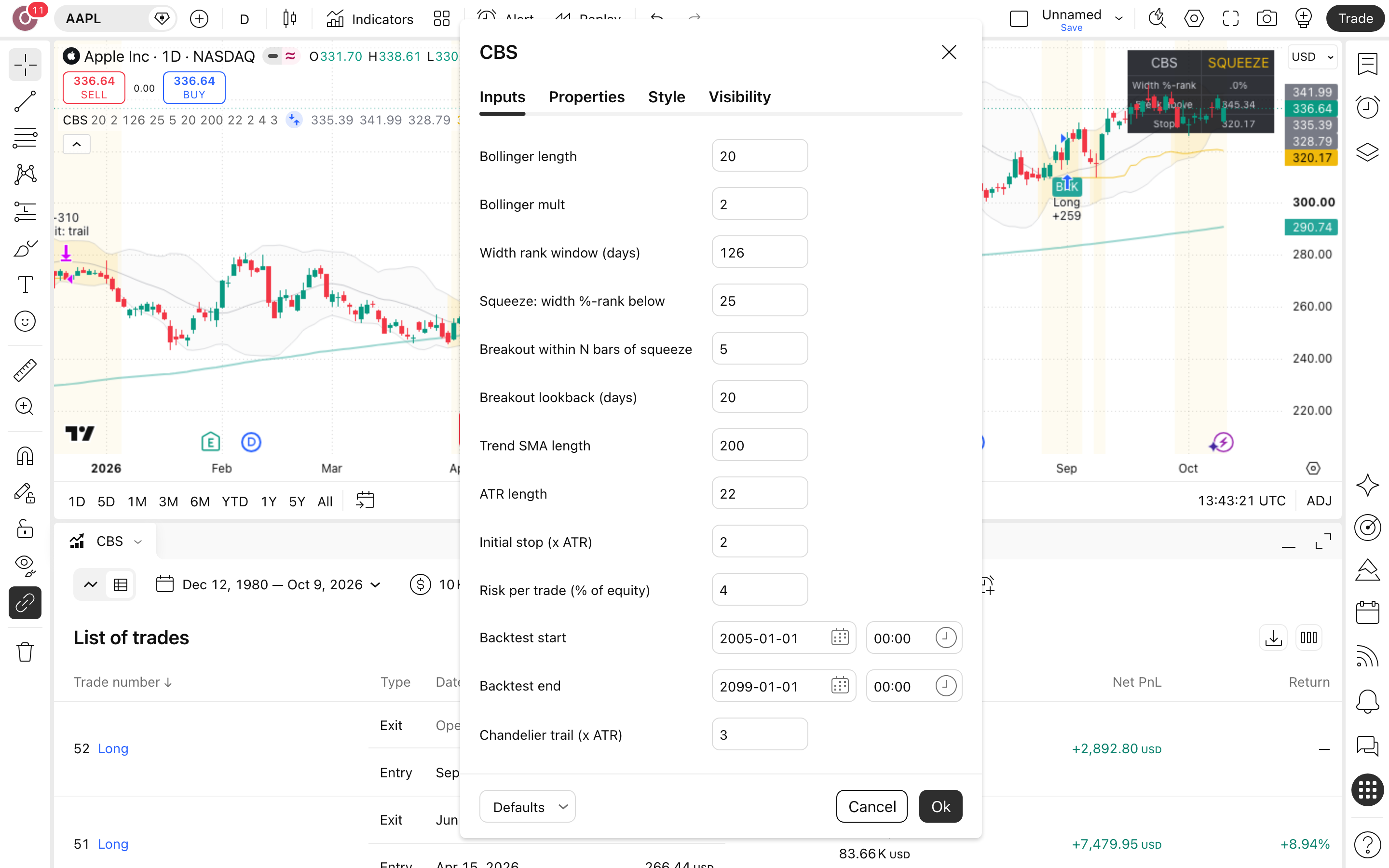Viewport: 1389px width, 868px height.
Task: Open USD currency dropdown
Action: pos(1312,57)
